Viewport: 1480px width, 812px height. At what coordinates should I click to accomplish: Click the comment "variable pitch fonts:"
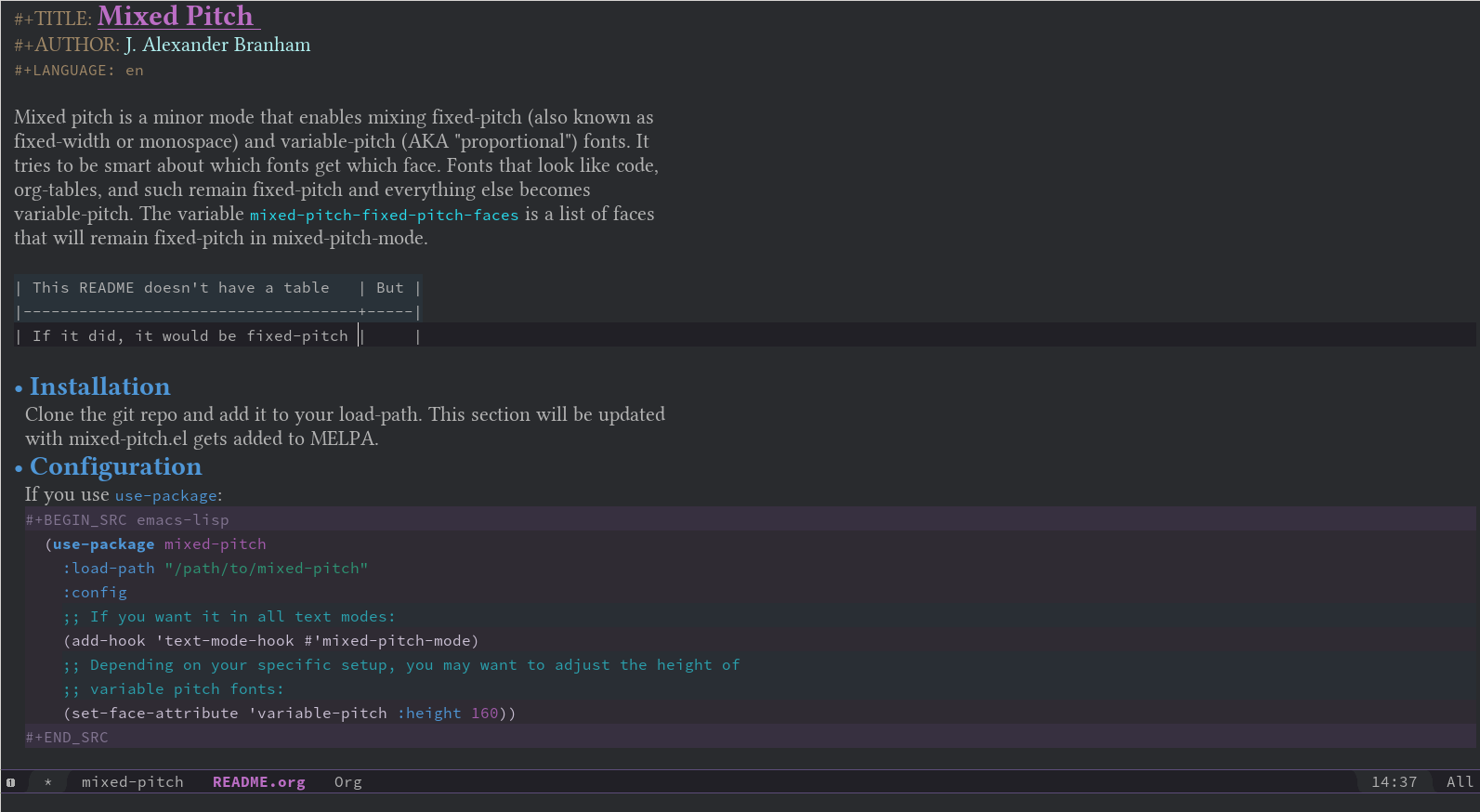tap(174, 689)
